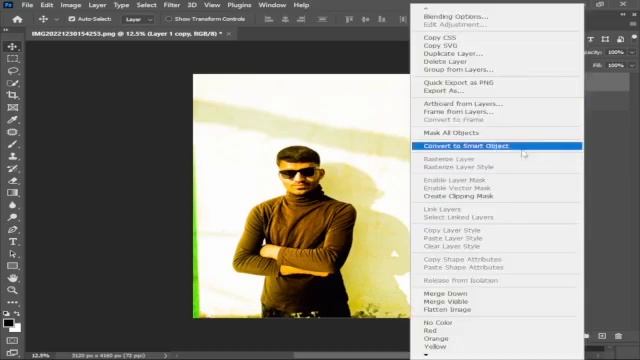Image resolution: width=640 pixels, height=360 pixels.
Task: Open the Auto-Select Layer dropdown
Action: tap(138, 19)
